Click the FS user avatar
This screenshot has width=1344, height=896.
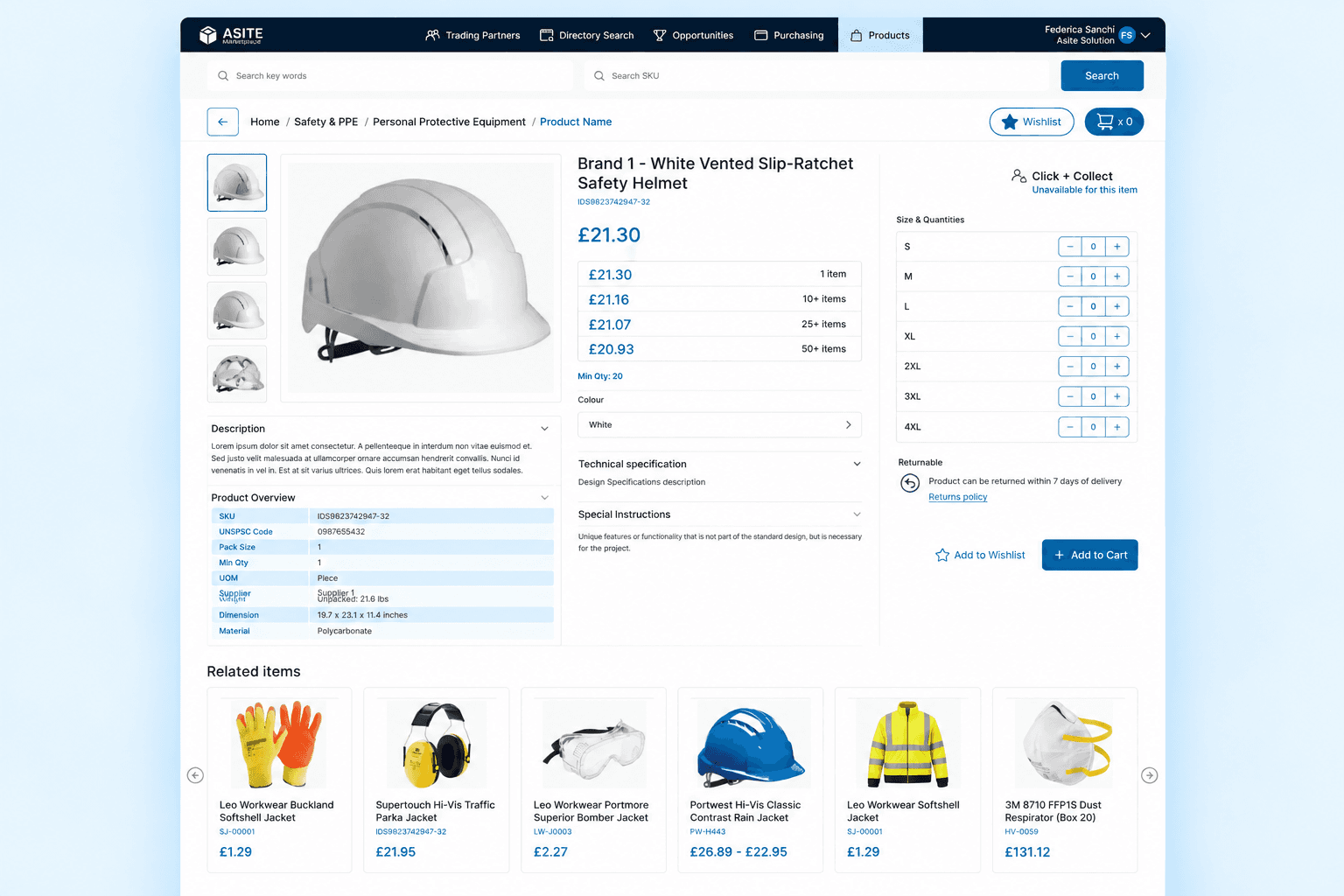tap(1126, 35)
